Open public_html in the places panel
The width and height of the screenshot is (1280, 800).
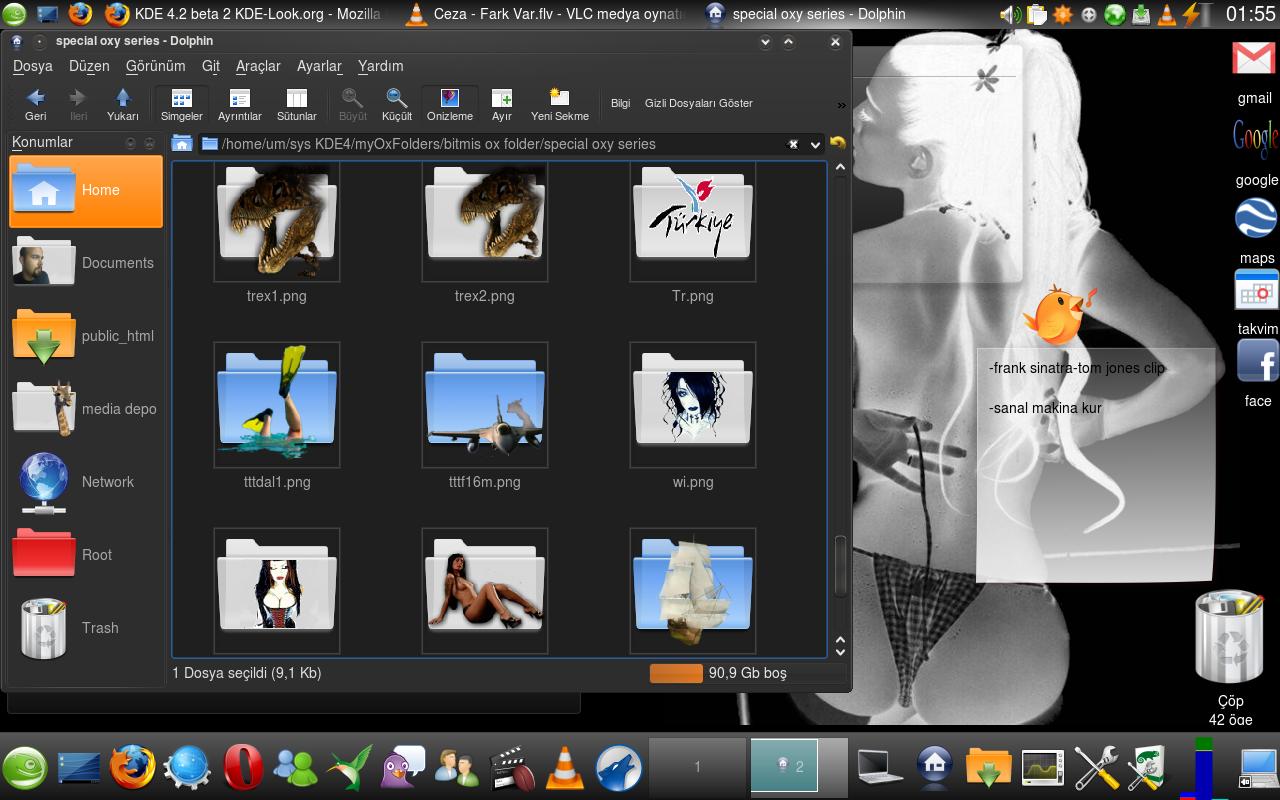pos(86,336)
